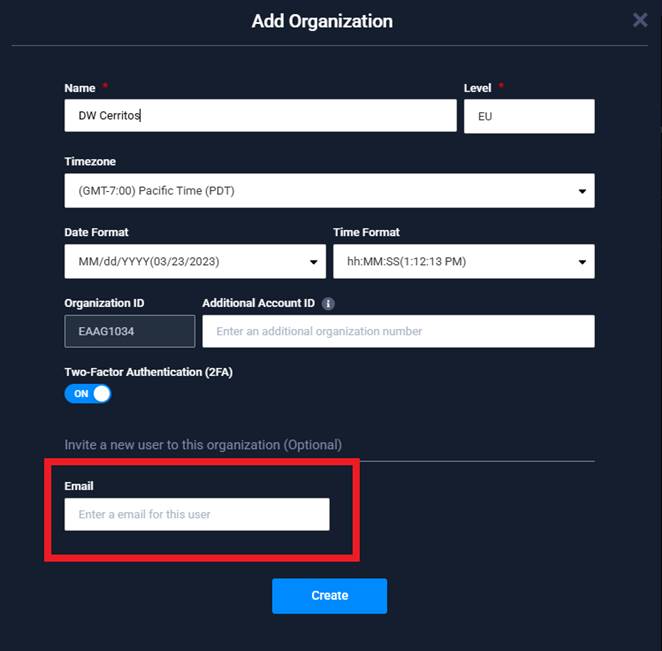Click the Two-Factor Authentication (2FA) label
Viewport: 662px width, 651px height.
(149, 372)
